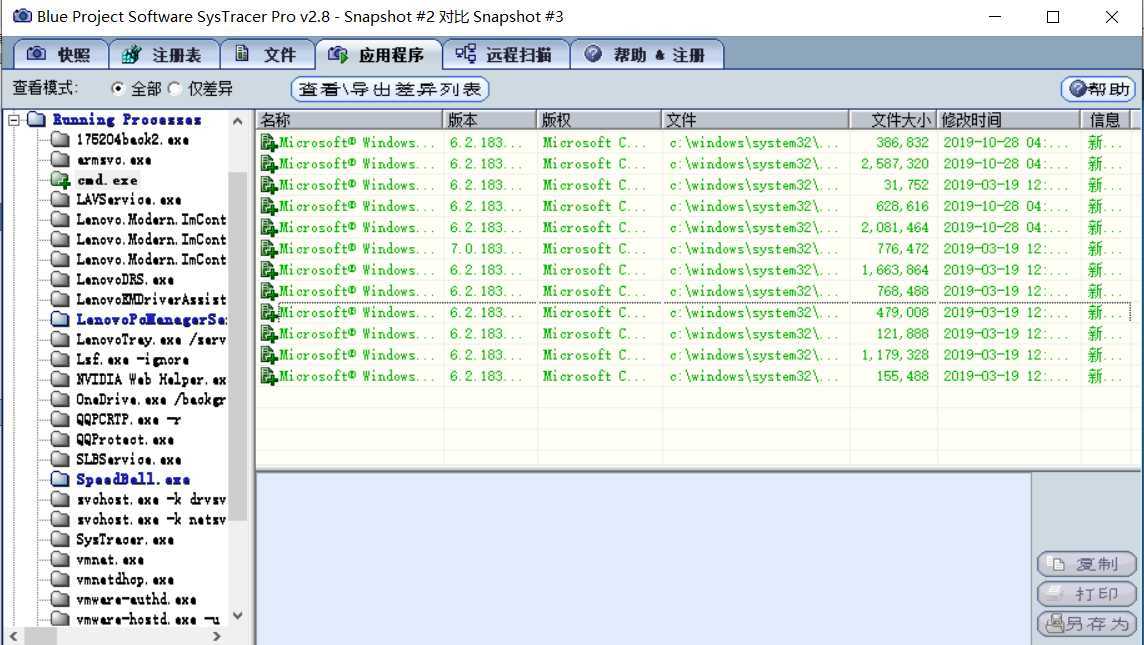Sort by 文件大小 column header
1144x645 pixels.
[894, 120]
